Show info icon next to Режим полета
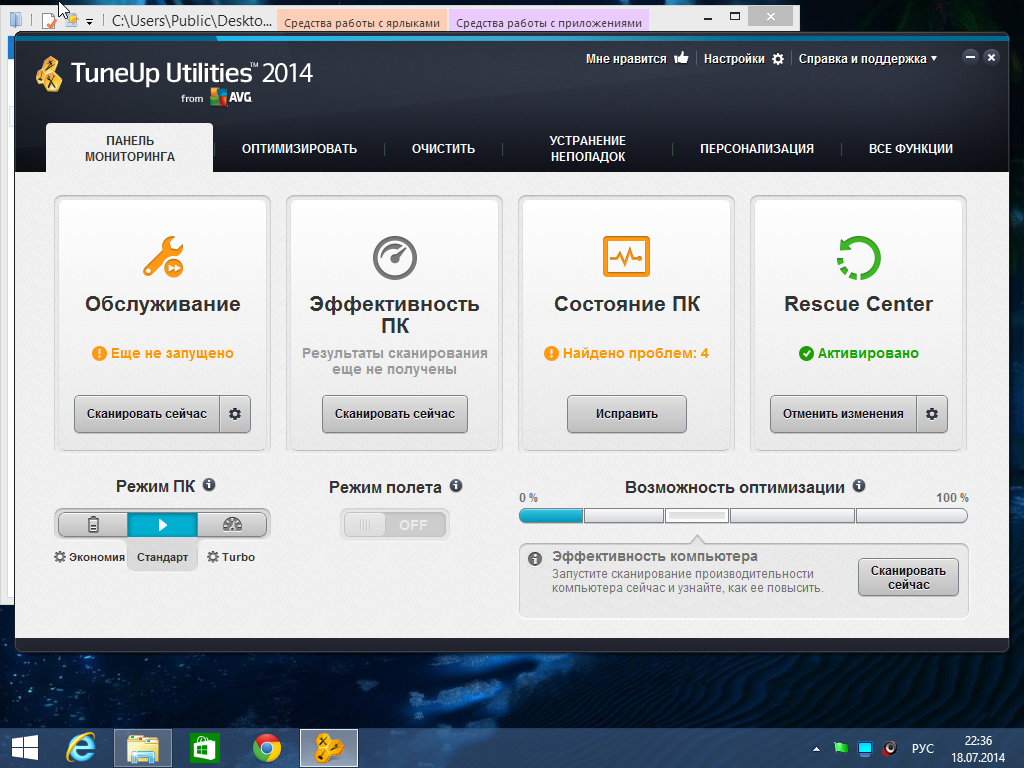 [456, 485]
